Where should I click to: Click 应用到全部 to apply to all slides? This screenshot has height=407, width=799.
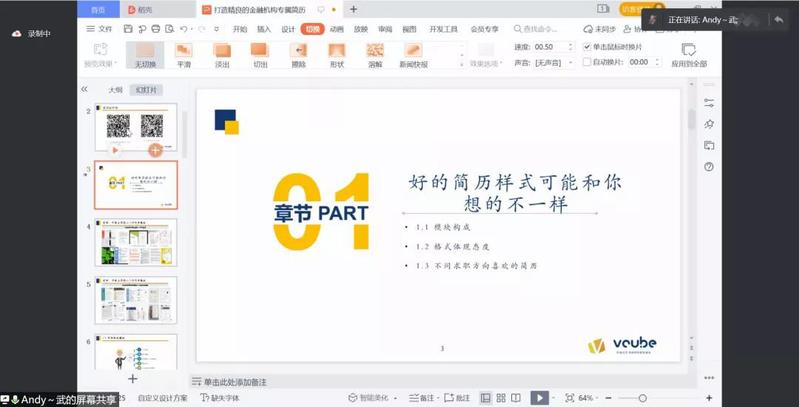(688, 54)
